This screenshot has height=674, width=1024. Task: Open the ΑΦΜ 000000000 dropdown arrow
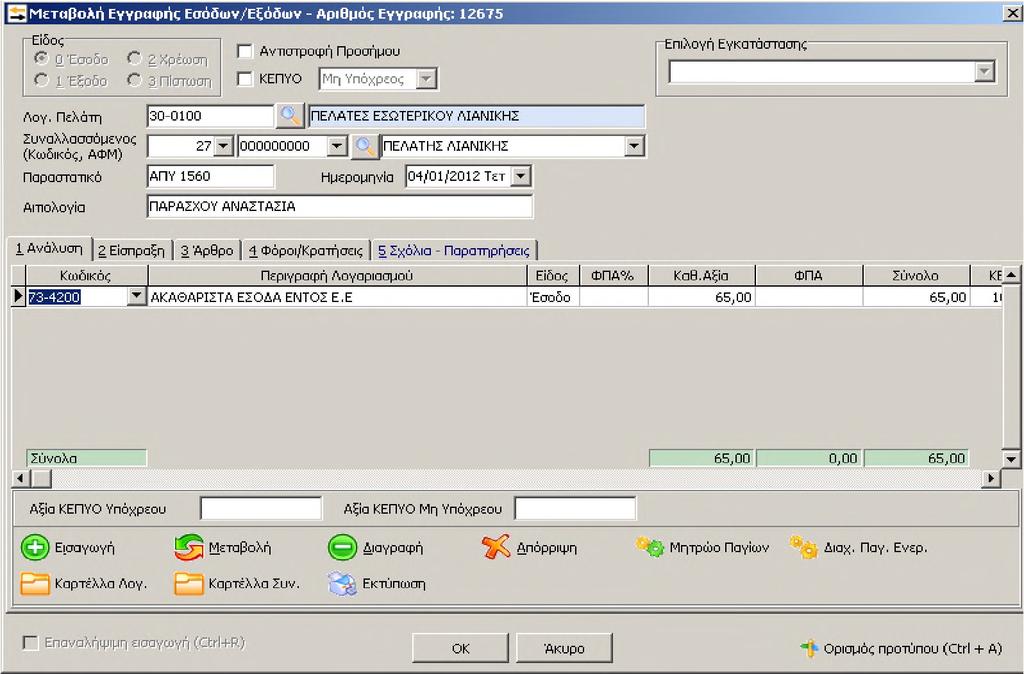[x=336, y=146]
